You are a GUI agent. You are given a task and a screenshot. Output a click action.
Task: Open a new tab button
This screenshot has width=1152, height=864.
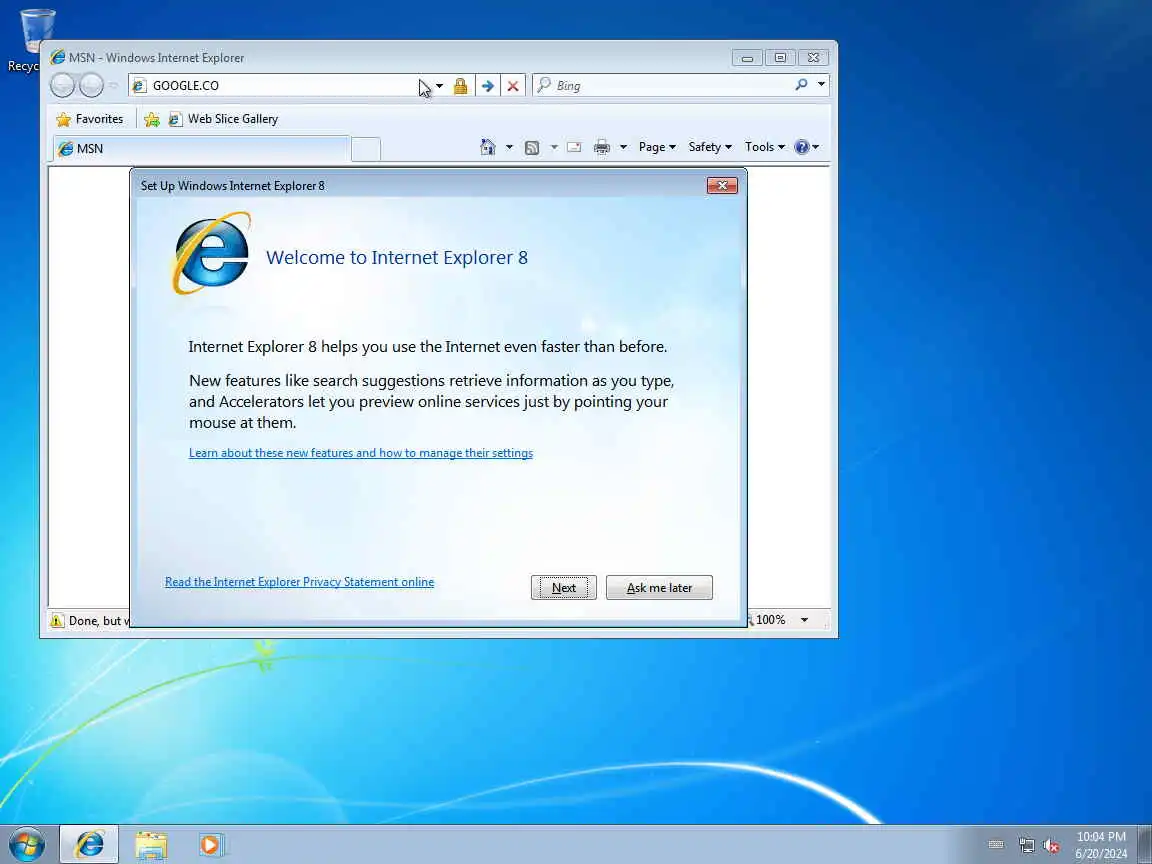click(366, 148)
